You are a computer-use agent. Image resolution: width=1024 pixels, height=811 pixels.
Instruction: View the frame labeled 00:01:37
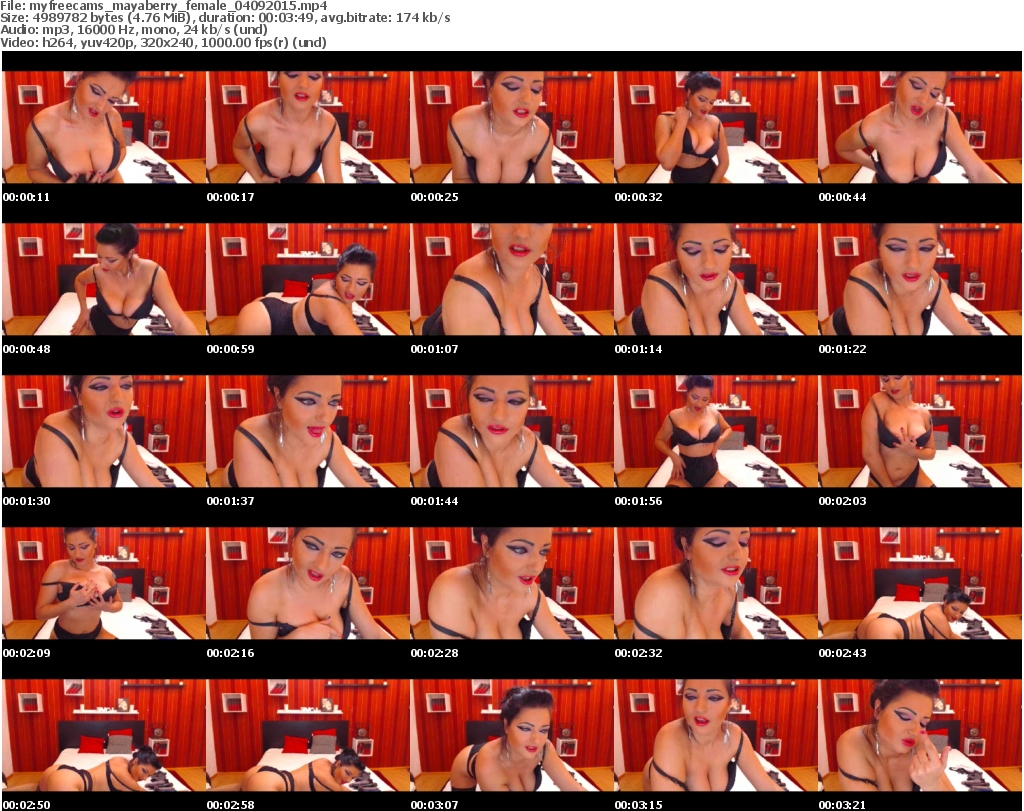pos(308,432)
